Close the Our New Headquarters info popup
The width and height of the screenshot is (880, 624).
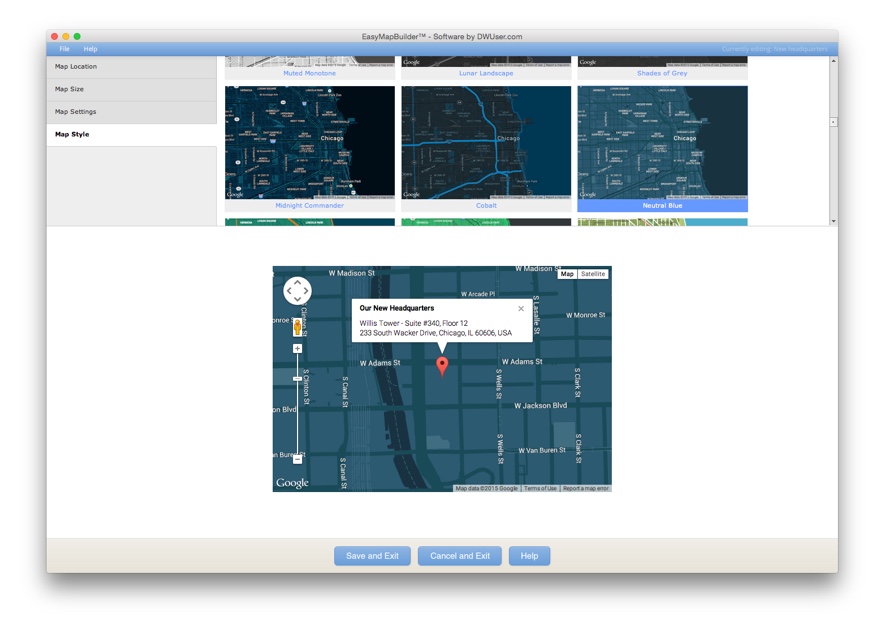tap(521, 309)
